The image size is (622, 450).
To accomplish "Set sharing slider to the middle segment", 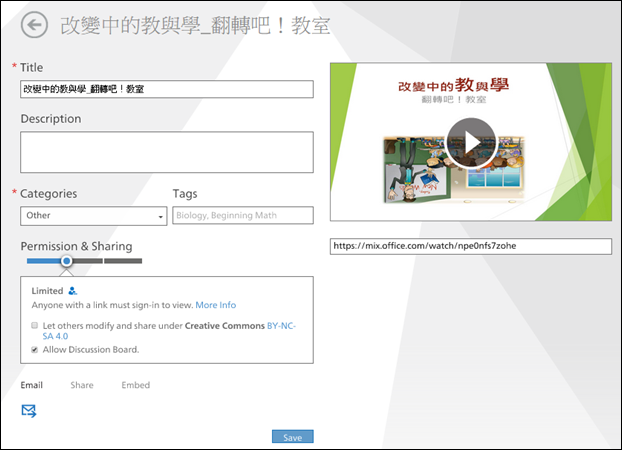I will tap(87, 261).
